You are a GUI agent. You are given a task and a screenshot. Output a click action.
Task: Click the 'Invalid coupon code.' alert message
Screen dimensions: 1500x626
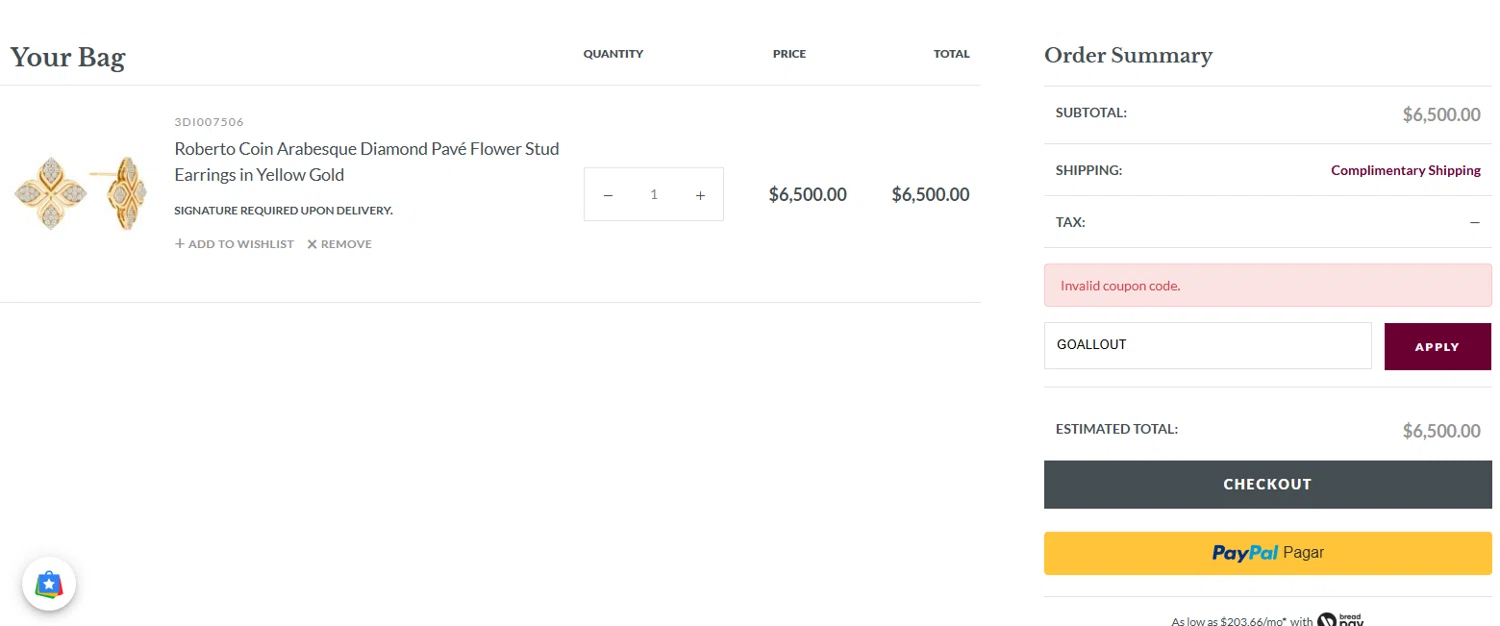tap(1267, 285)
